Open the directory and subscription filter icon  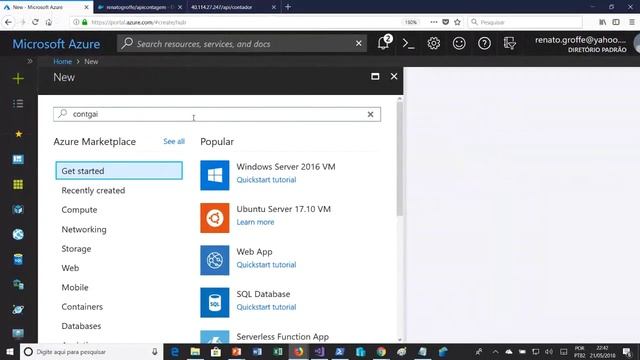pyautogui.click(x=509, y=43)
